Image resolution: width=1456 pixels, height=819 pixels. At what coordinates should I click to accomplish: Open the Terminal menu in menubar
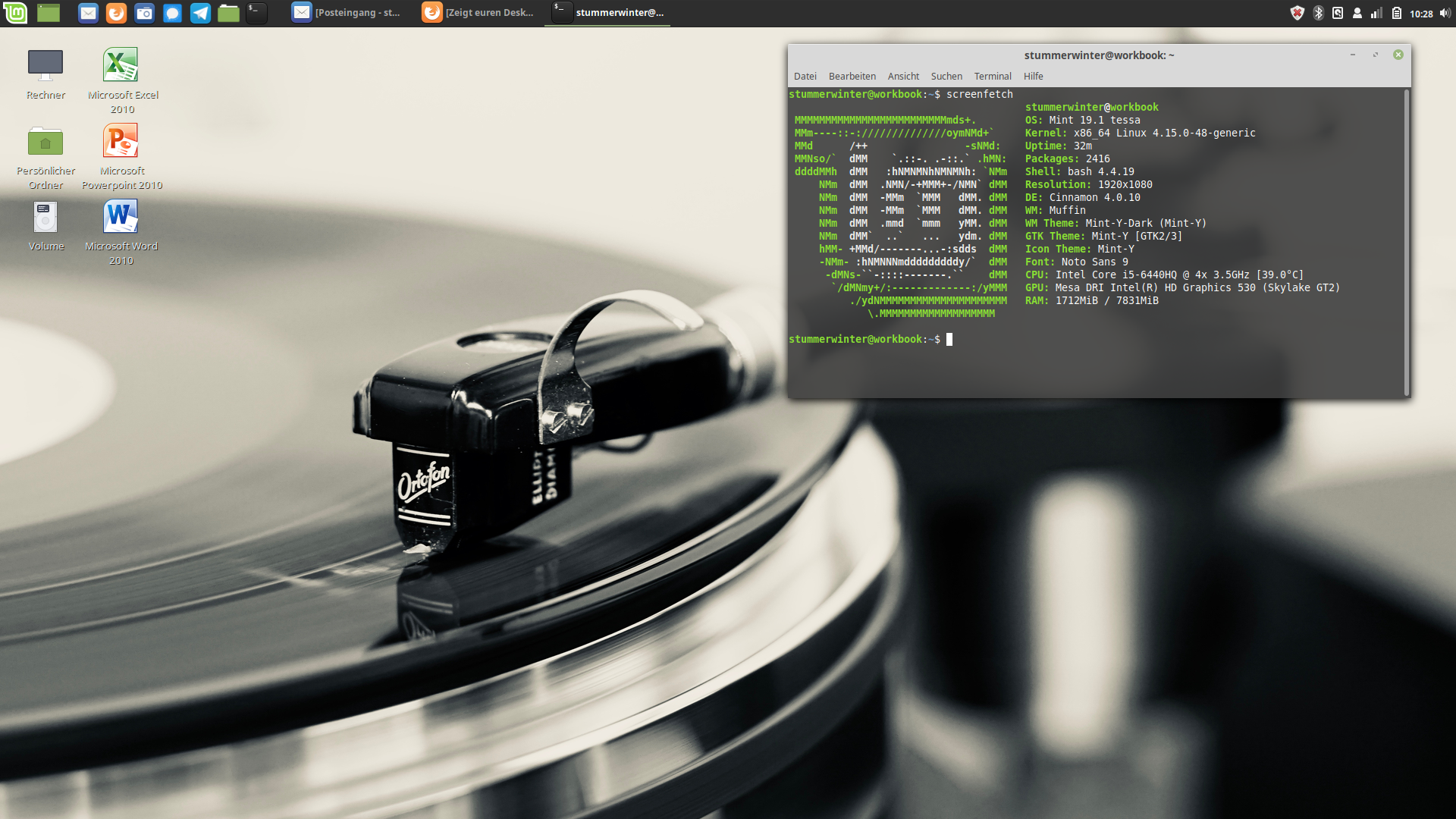tap(993, 76)
